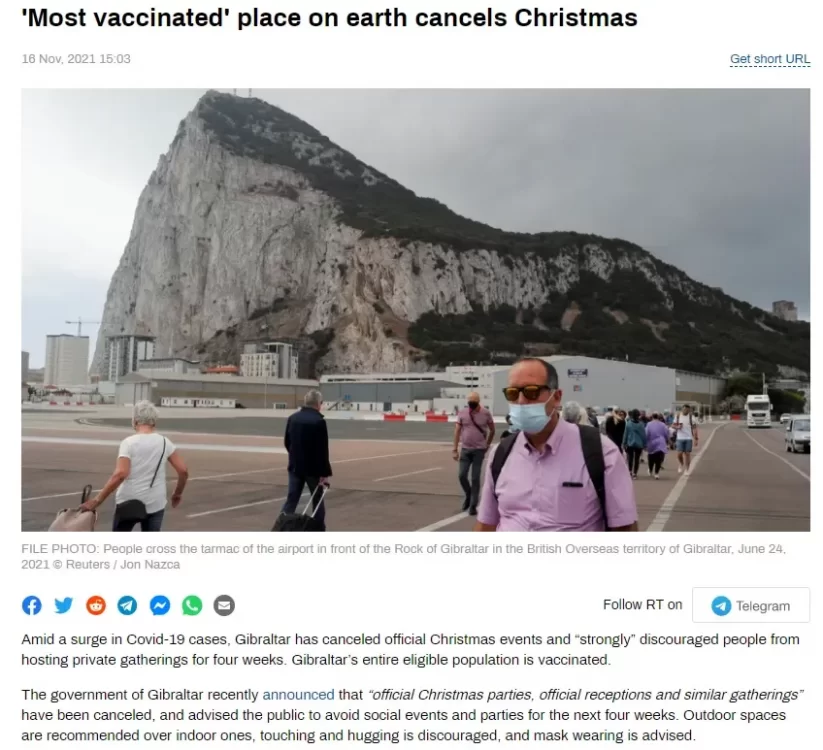Click the first paragraph about Covid-19 surge

coord(410,649)
